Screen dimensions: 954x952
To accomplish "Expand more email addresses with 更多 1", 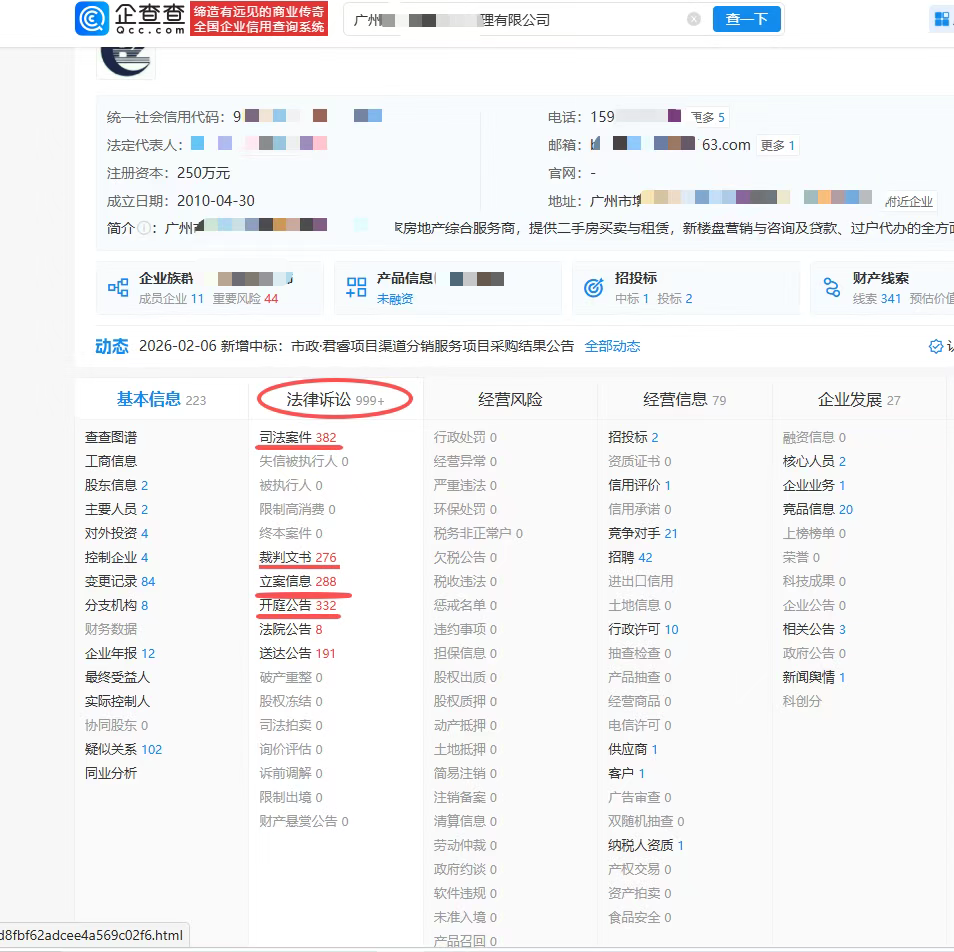I will tap(777, 145).
